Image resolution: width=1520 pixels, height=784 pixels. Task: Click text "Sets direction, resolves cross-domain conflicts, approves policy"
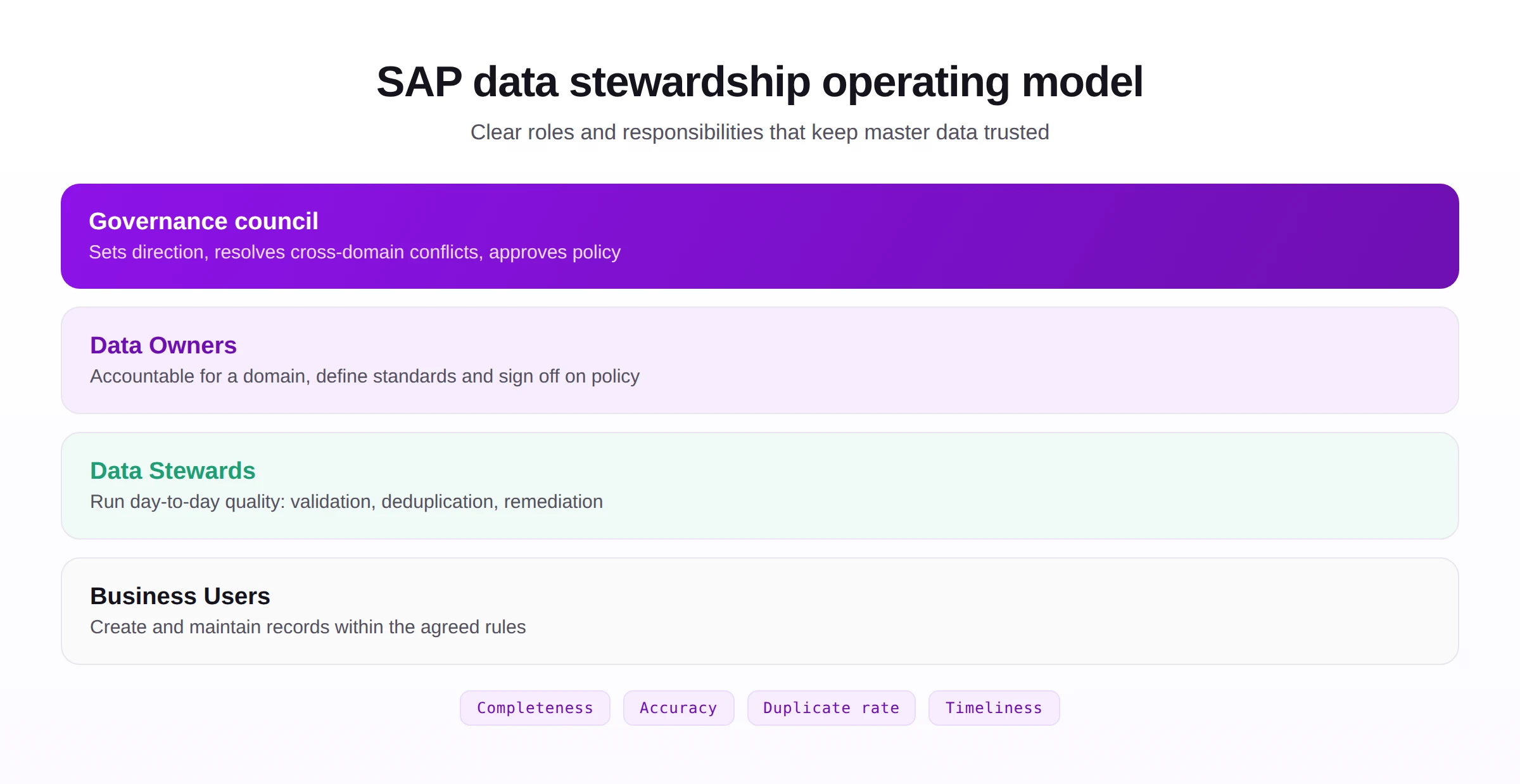tap(355, 252)
